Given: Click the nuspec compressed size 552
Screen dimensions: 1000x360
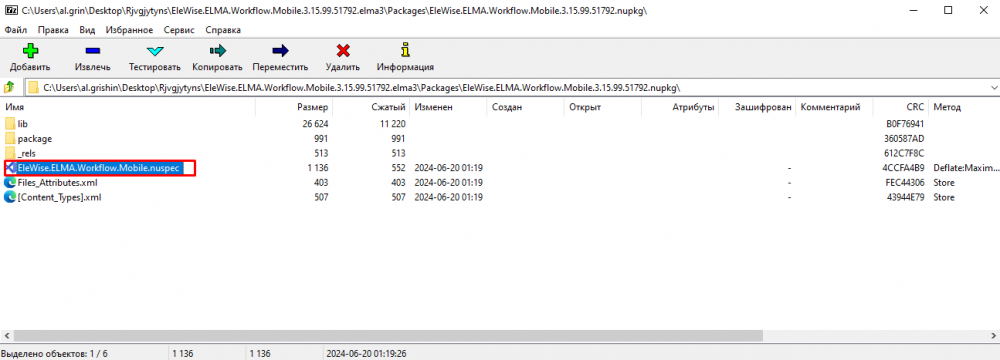Looking at the screenshot, I should click(399, 168).
